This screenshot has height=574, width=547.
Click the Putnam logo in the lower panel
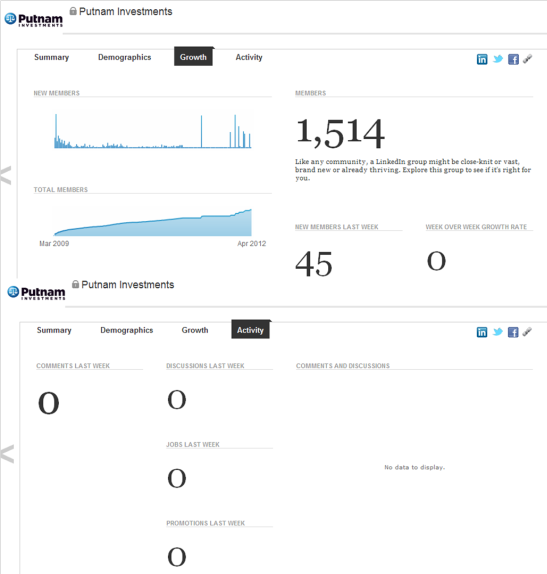click(36, 293)
